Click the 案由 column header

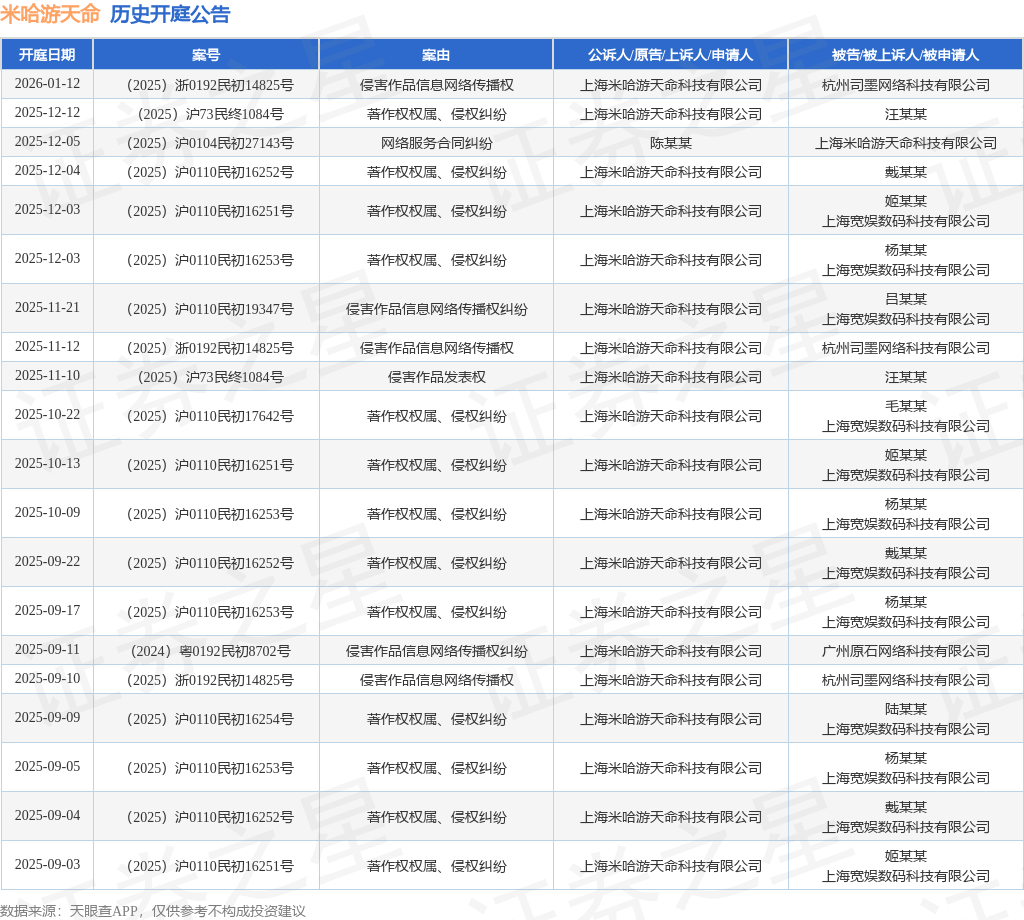[436, 55]
